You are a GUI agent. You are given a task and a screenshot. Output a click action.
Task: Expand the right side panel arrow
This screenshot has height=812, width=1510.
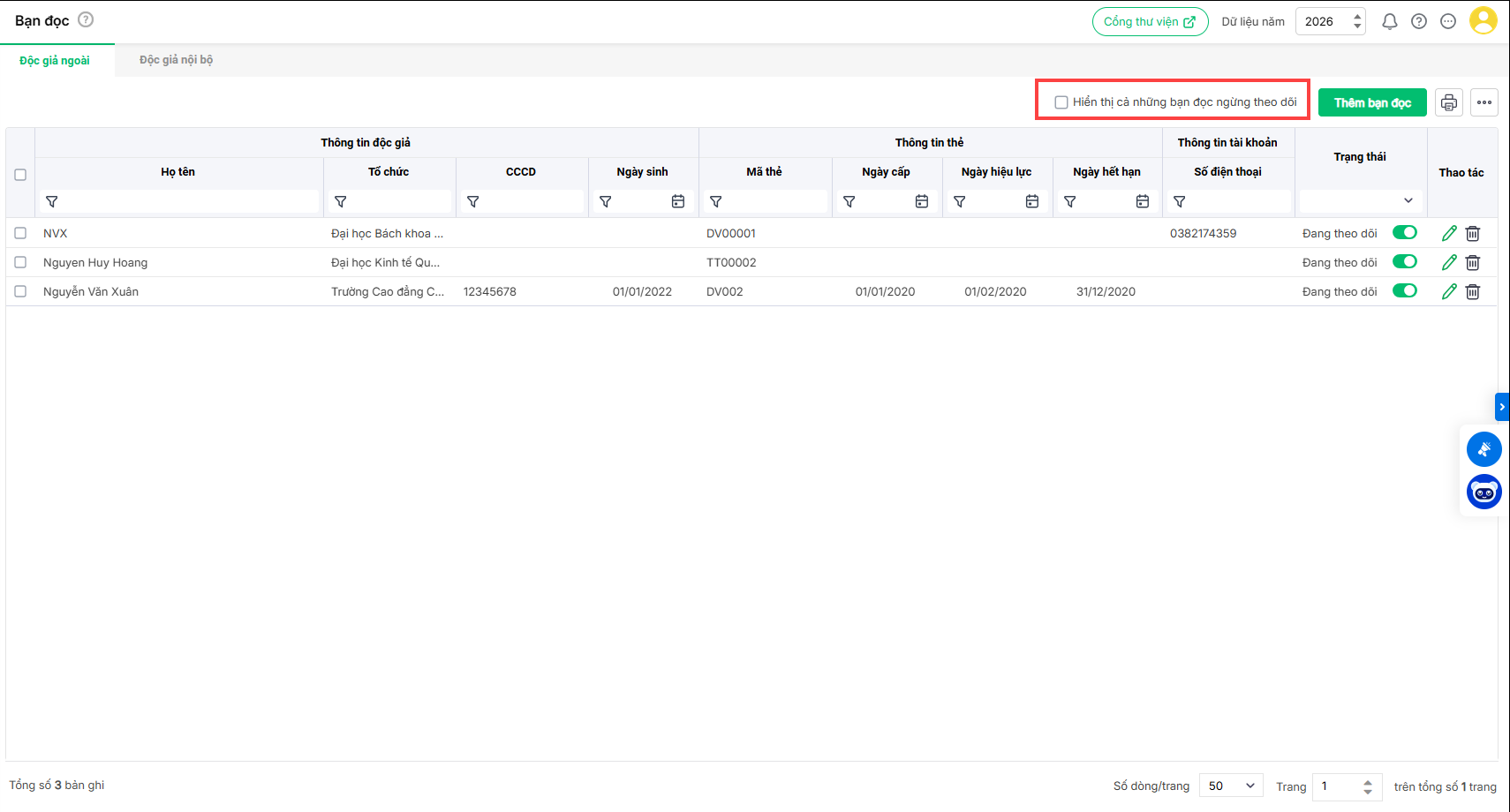[x=1502, y=407]
